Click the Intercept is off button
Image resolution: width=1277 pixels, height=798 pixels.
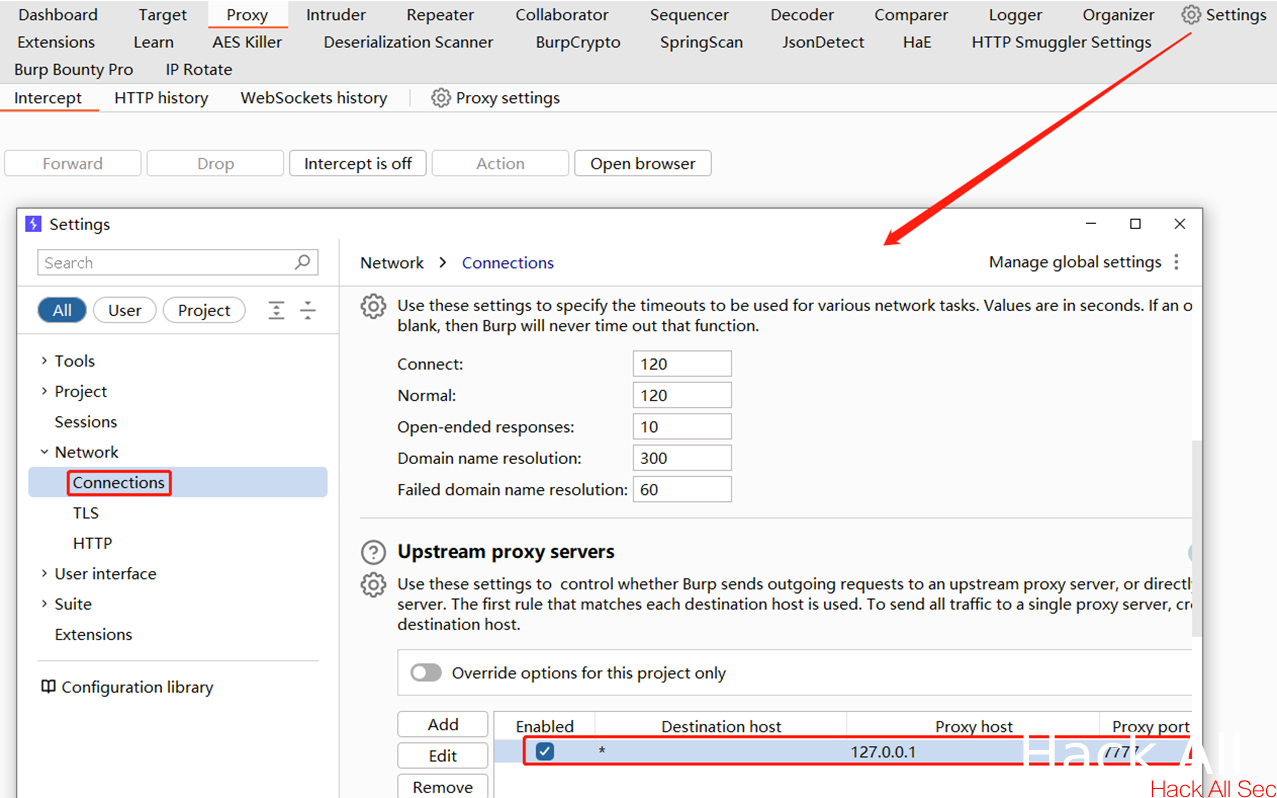pos(358,163)
